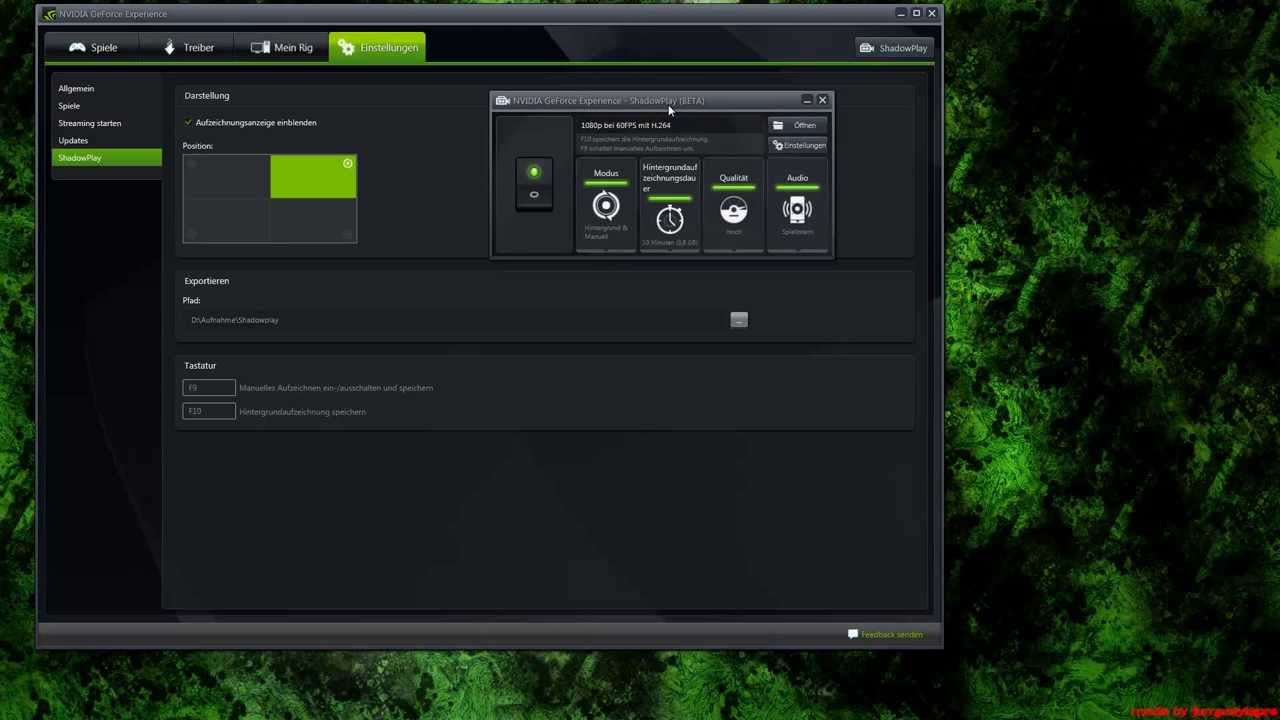
Task: Click the browse button beside the export path
Action: 739,320
